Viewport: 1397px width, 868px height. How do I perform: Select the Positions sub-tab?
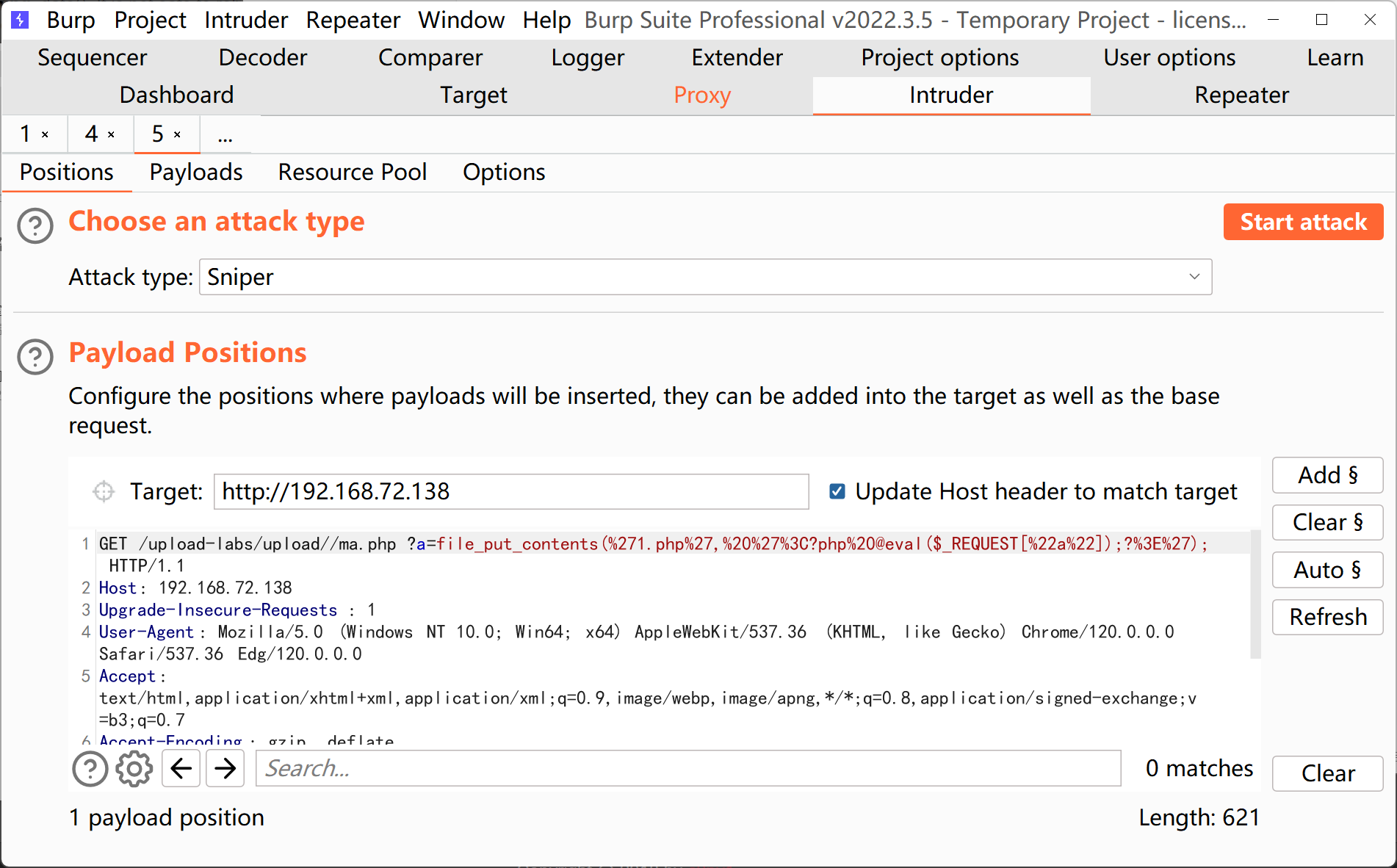67,173
